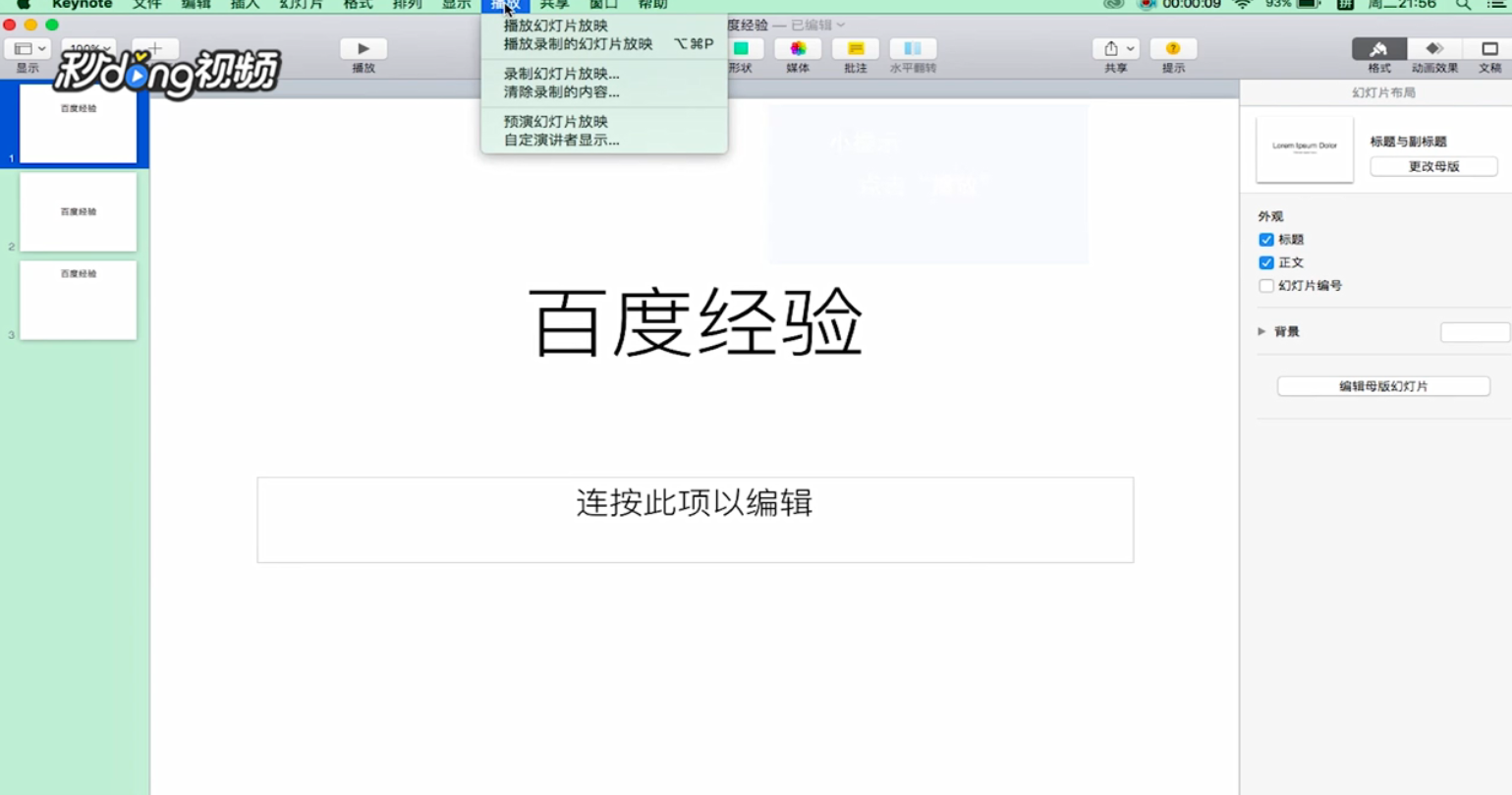Expand the 背景 (Background) section
The width and height of the screenshot is (1512, 795).
click(1261, 332)
